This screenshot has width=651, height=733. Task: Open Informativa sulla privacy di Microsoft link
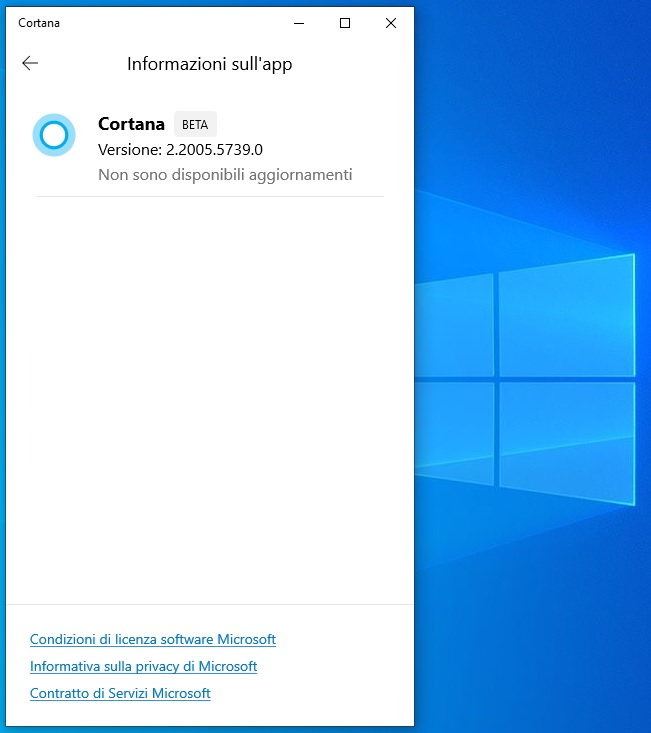(x=143, y=666)
